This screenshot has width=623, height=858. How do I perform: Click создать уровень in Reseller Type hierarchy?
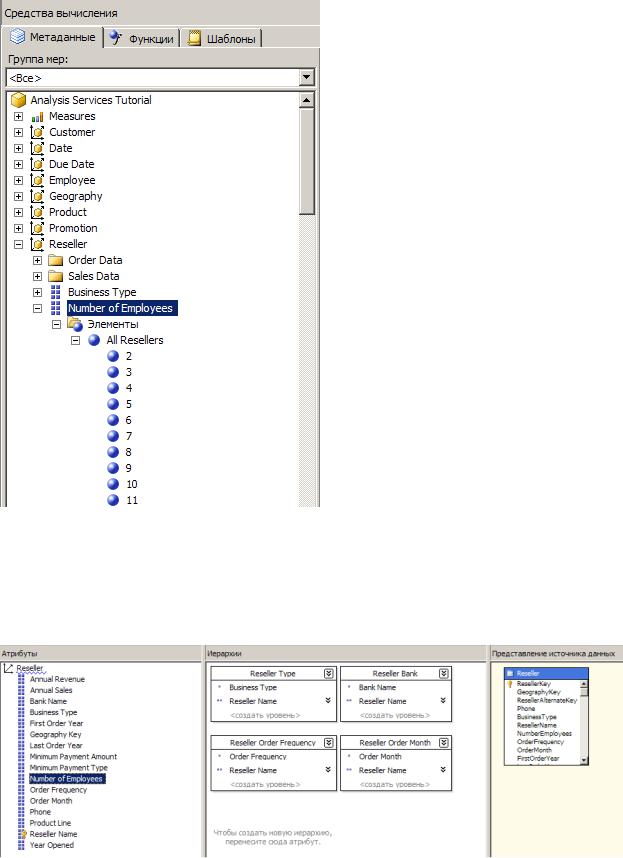click(x=265, y=715)
